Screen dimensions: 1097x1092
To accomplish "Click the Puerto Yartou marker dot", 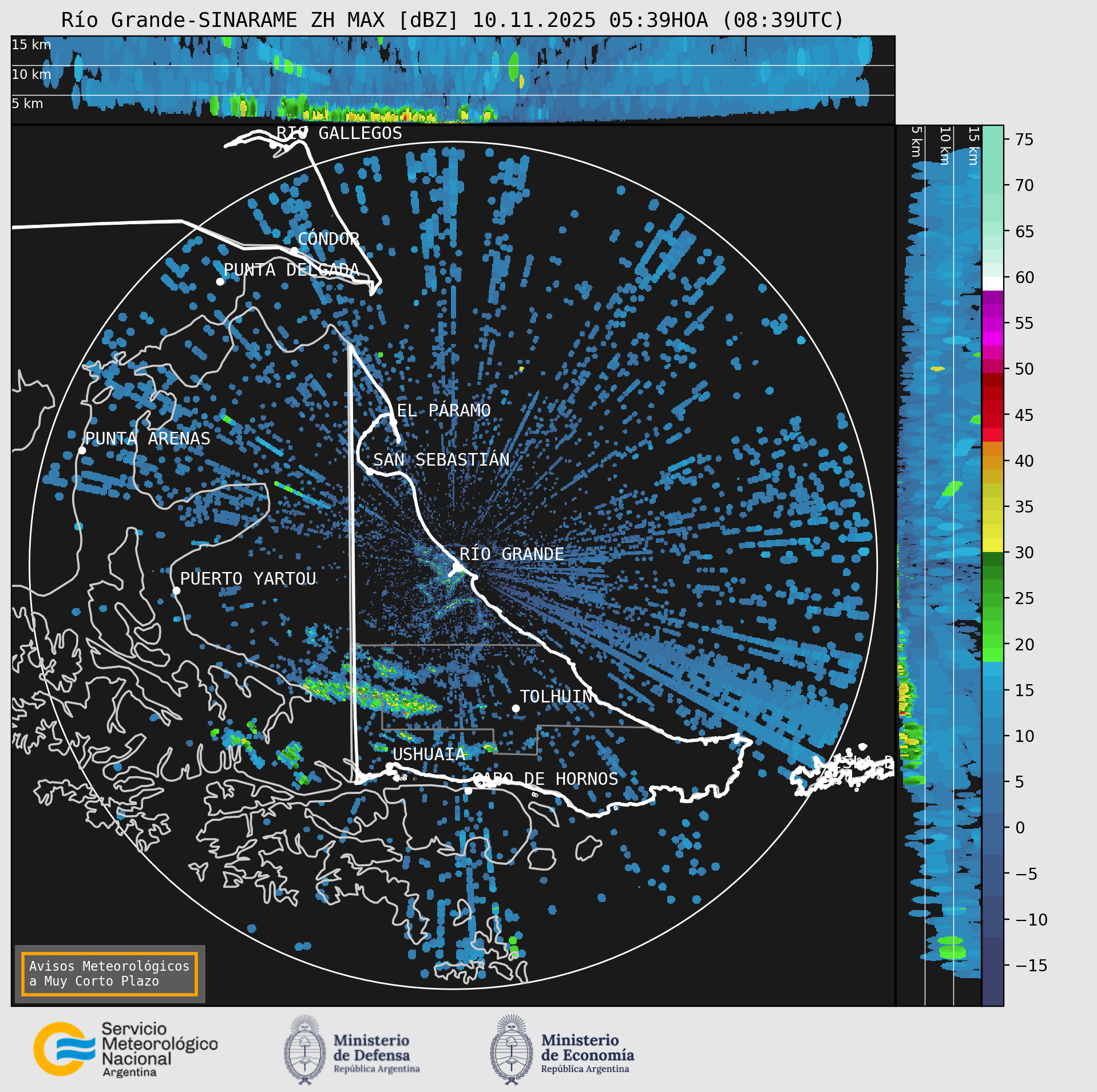I will (x=176, y=591).
